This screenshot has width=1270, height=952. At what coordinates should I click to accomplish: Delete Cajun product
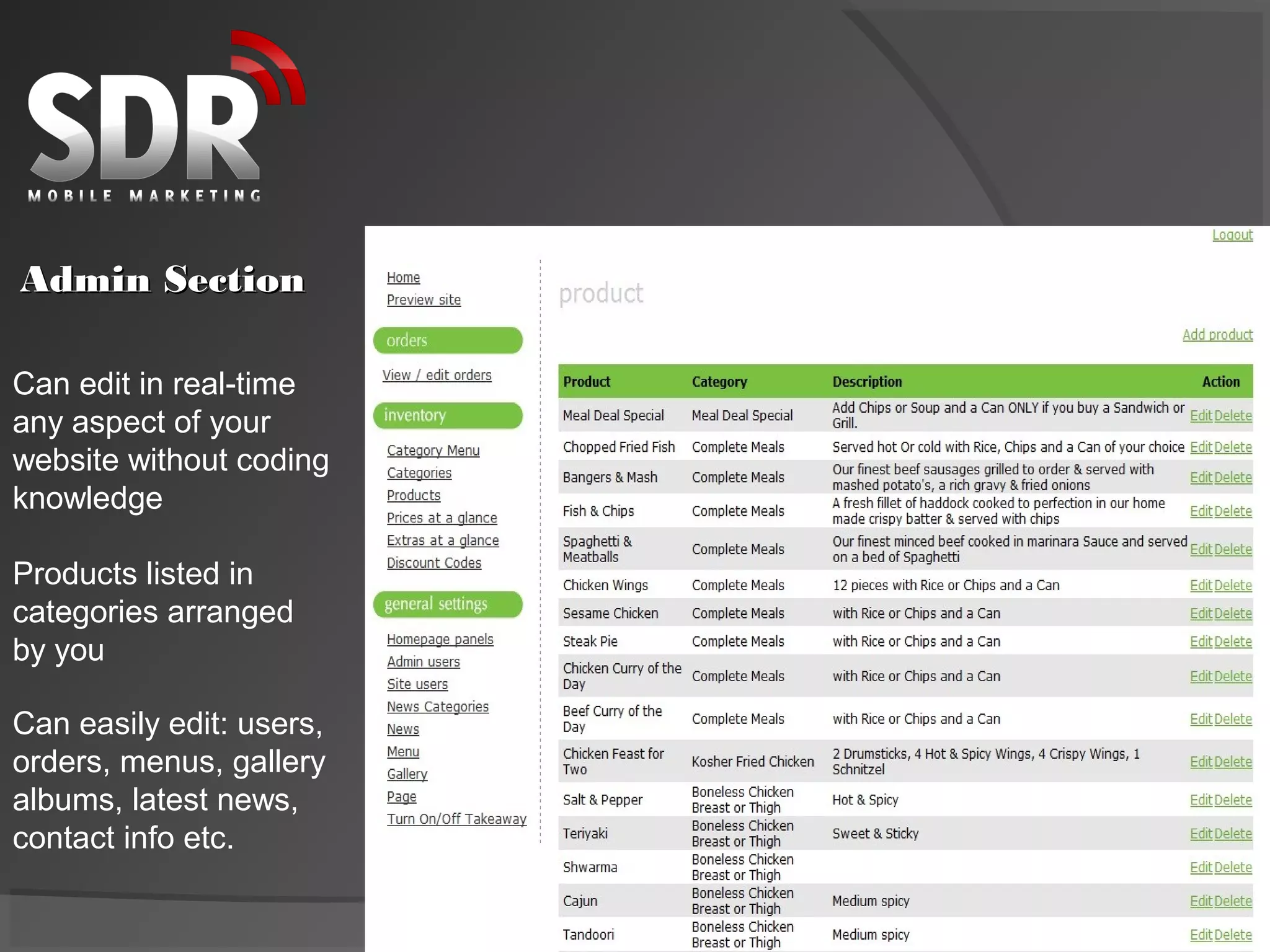pos(1233,902)
